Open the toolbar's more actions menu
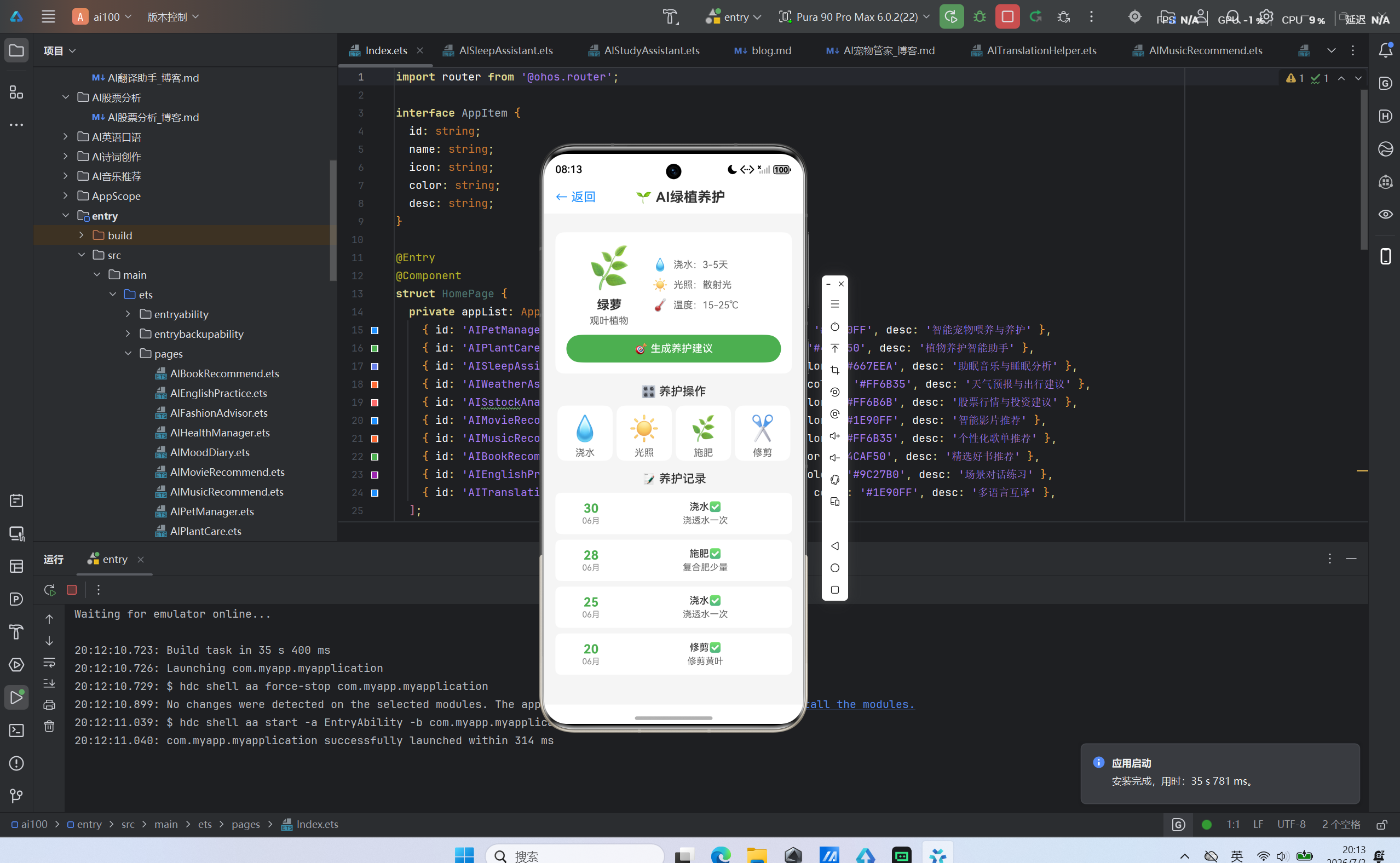Image resolution: width=1400 pixels, height=863 pixels. pos(1091,16)
